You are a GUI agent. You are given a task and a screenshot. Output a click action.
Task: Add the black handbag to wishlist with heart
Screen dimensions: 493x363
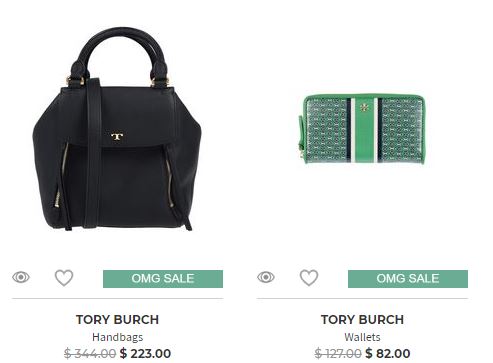64,278
